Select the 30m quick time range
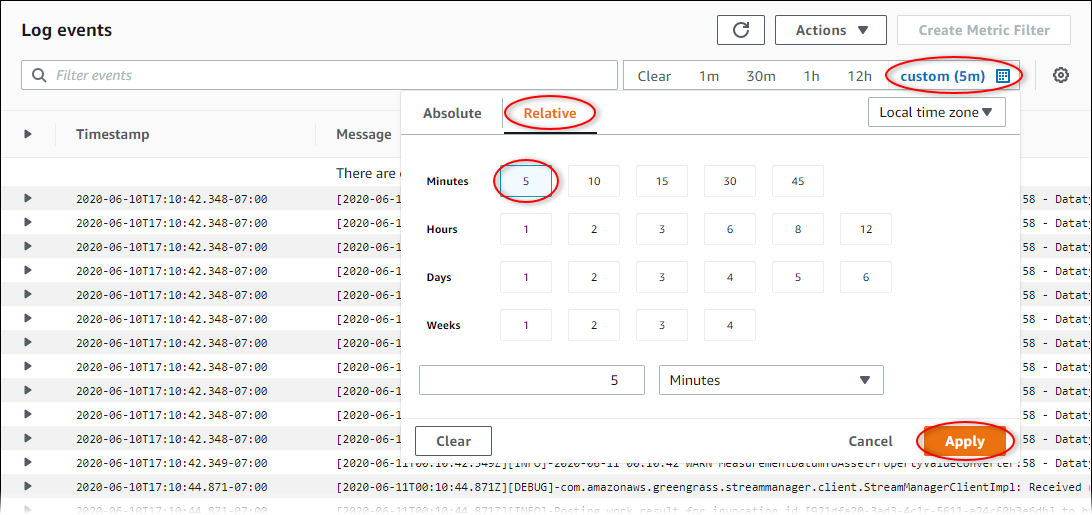The width and height of the screenshot is (1092, 515). (760, 76)
